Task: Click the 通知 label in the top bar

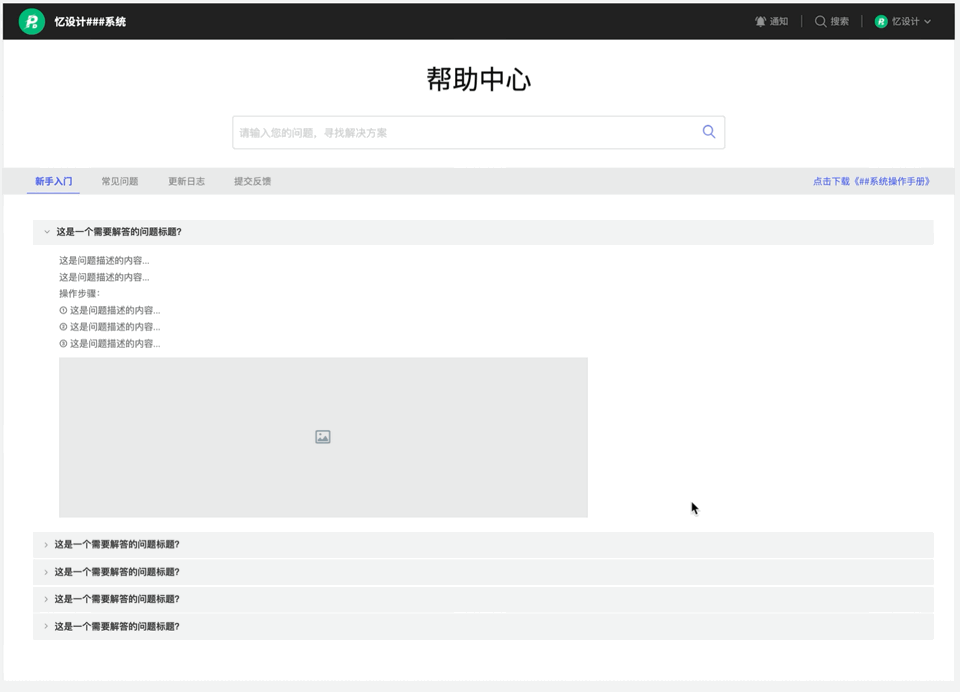Action: (778, 20)
